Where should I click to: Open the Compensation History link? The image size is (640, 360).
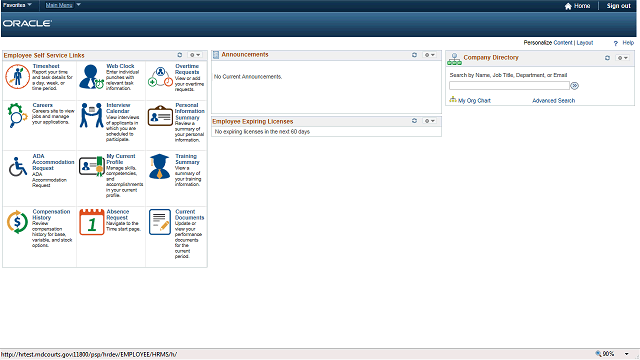coord(51,215)
